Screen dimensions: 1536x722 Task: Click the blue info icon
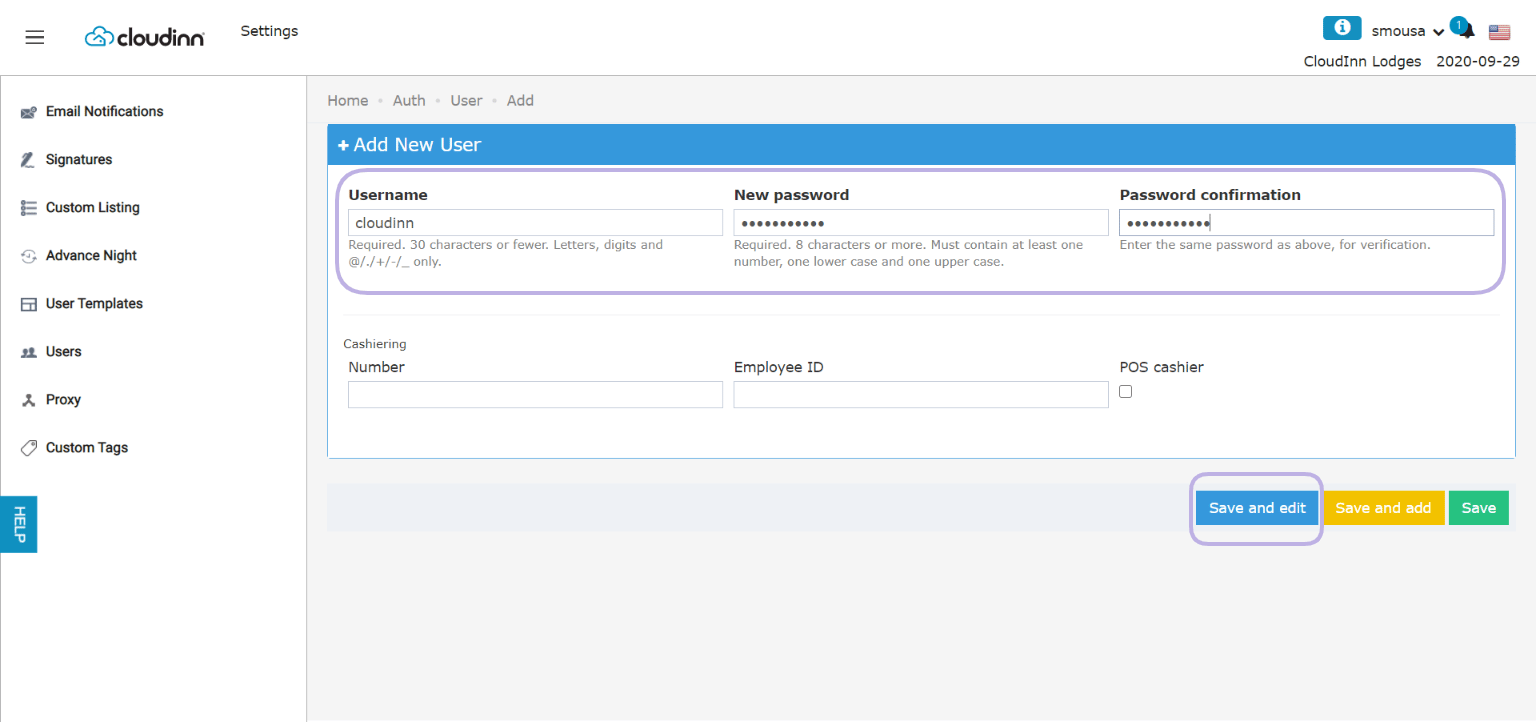(x=1342, y=28)
